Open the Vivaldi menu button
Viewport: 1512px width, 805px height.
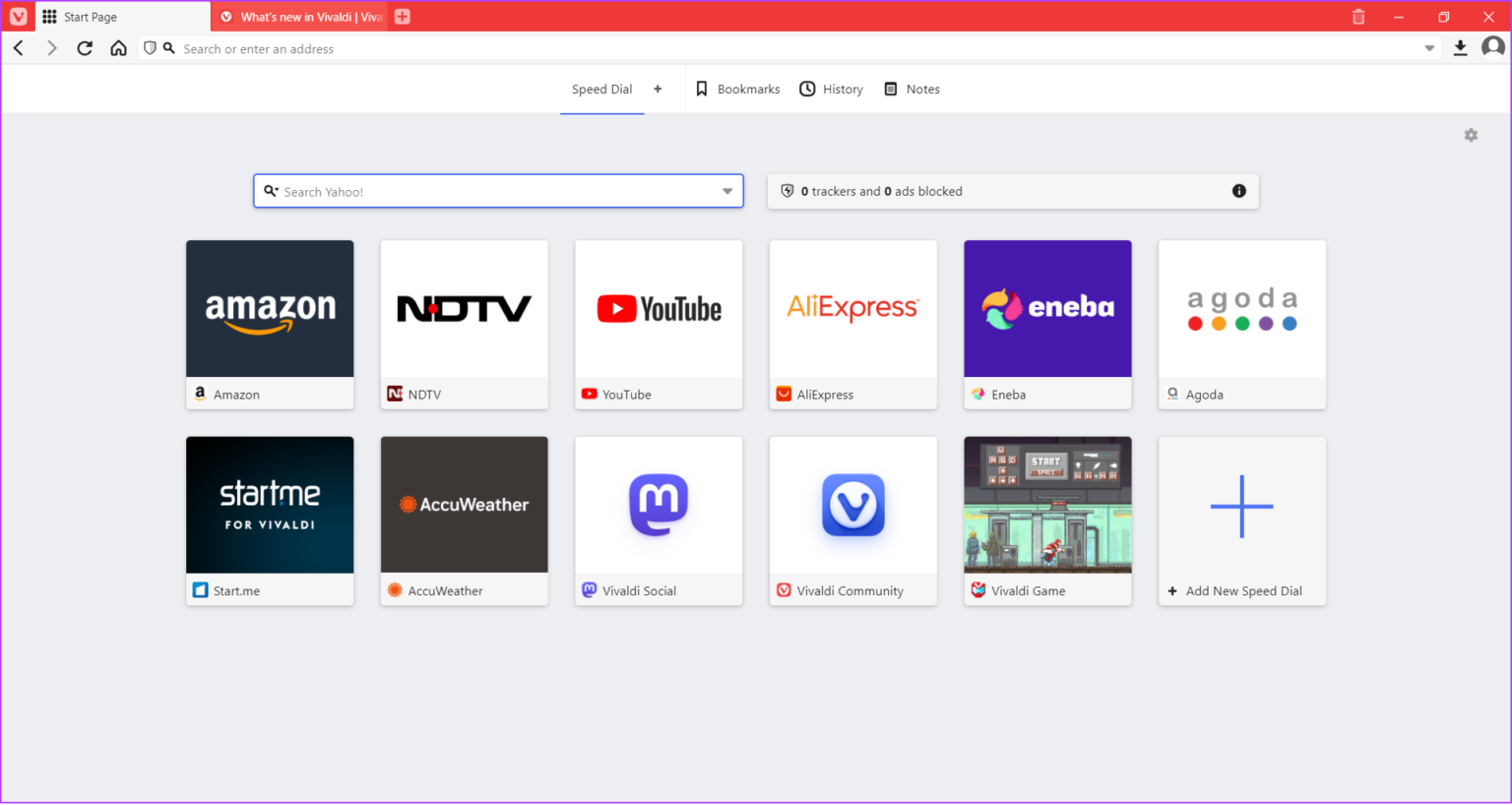[17, 17]
